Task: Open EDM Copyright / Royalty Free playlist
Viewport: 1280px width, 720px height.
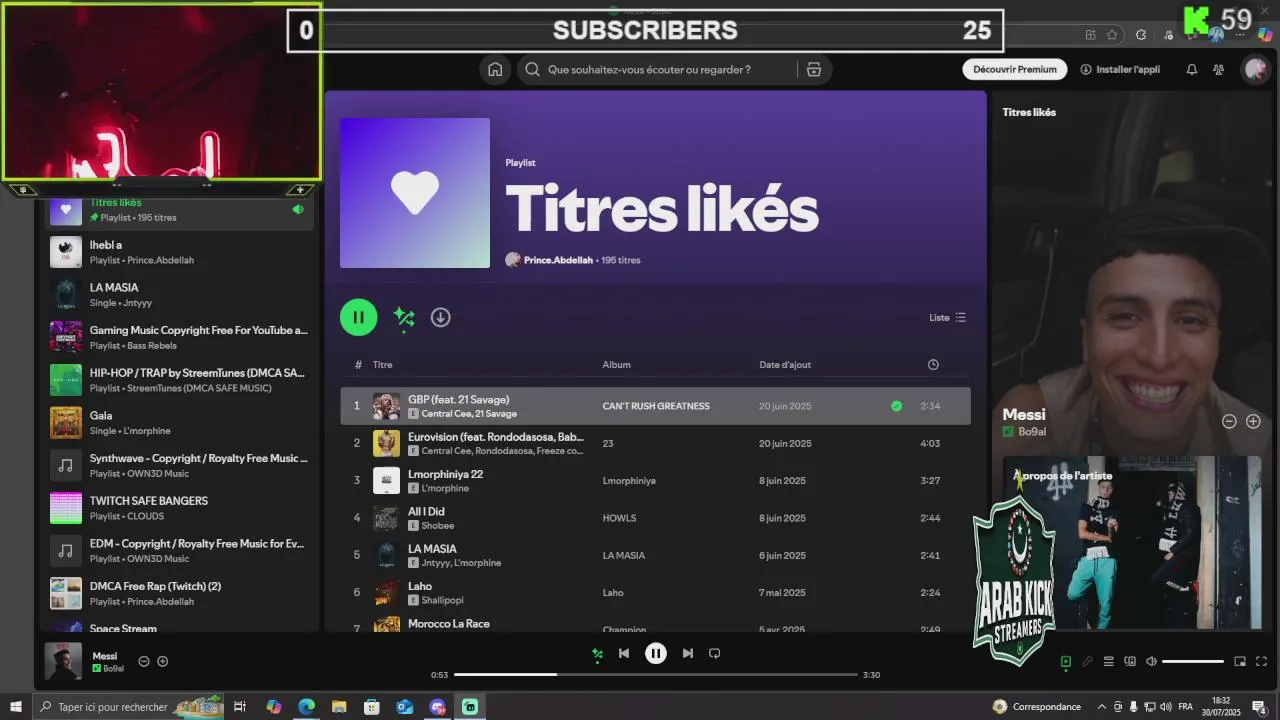Action: (x=180, y=550)
